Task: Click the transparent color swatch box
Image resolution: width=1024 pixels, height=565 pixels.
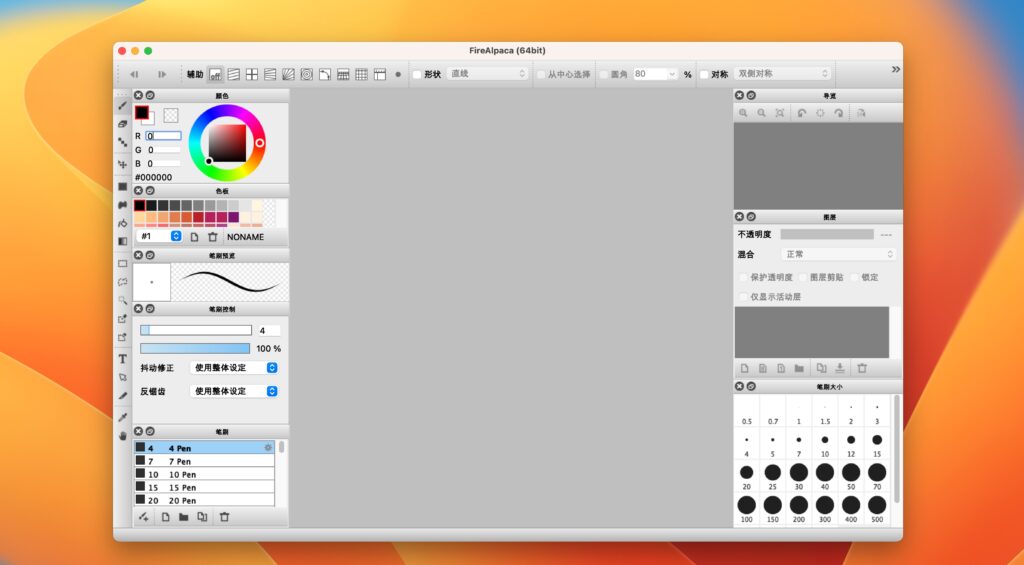Action: [x=171, y=115]
